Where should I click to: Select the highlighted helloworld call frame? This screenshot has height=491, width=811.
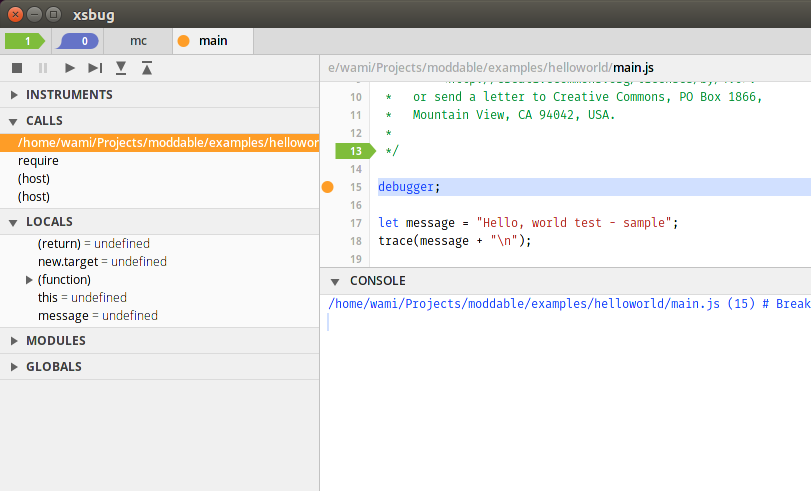(159, 143)
